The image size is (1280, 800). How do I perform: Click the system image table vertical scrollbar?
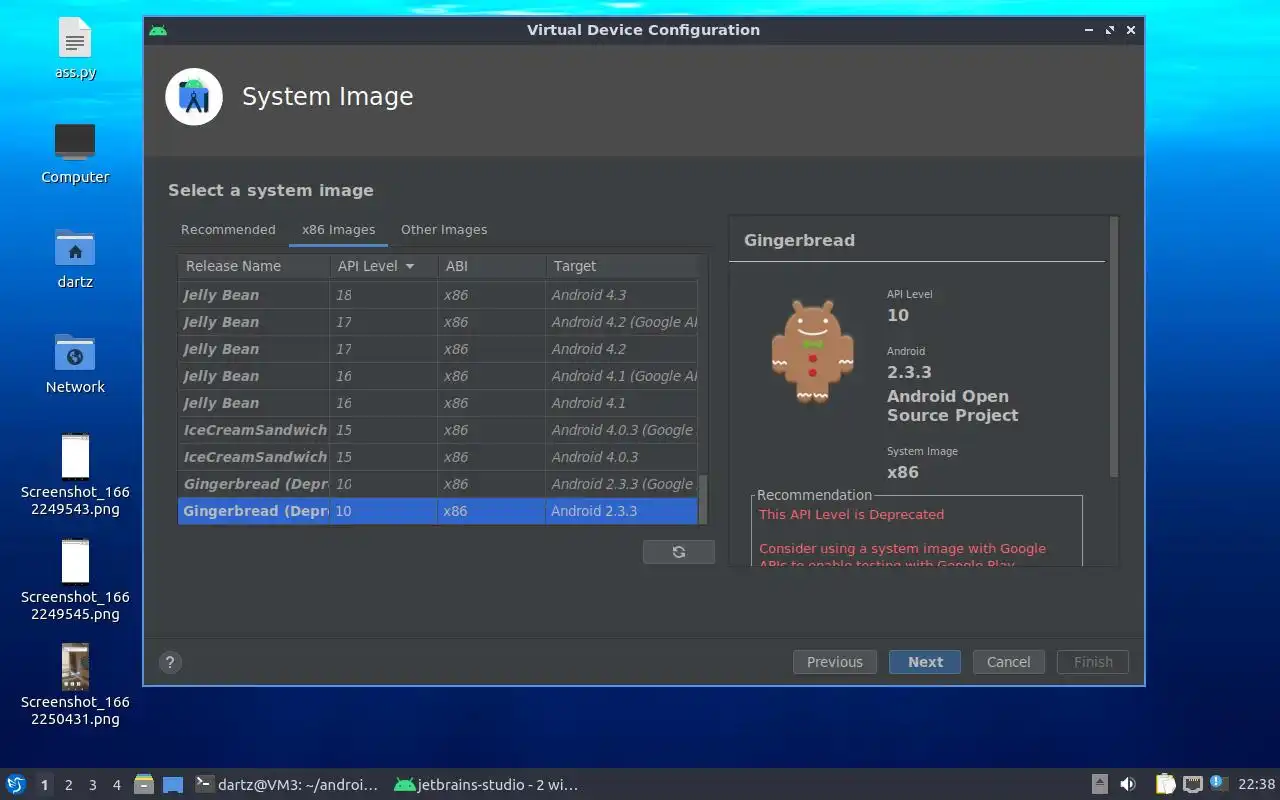(x=703, y=498)
